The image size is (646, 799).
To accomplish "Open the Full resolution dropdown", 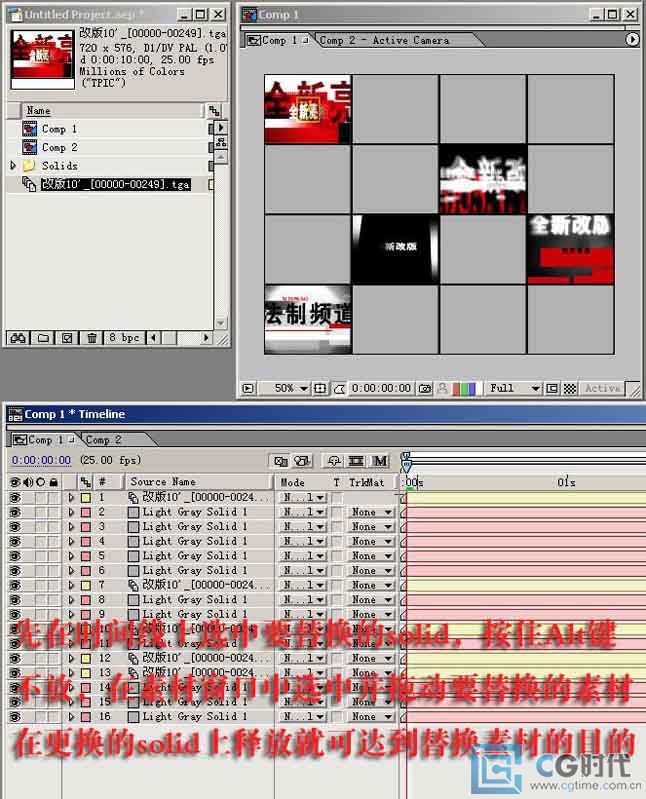I will (514, 388).
